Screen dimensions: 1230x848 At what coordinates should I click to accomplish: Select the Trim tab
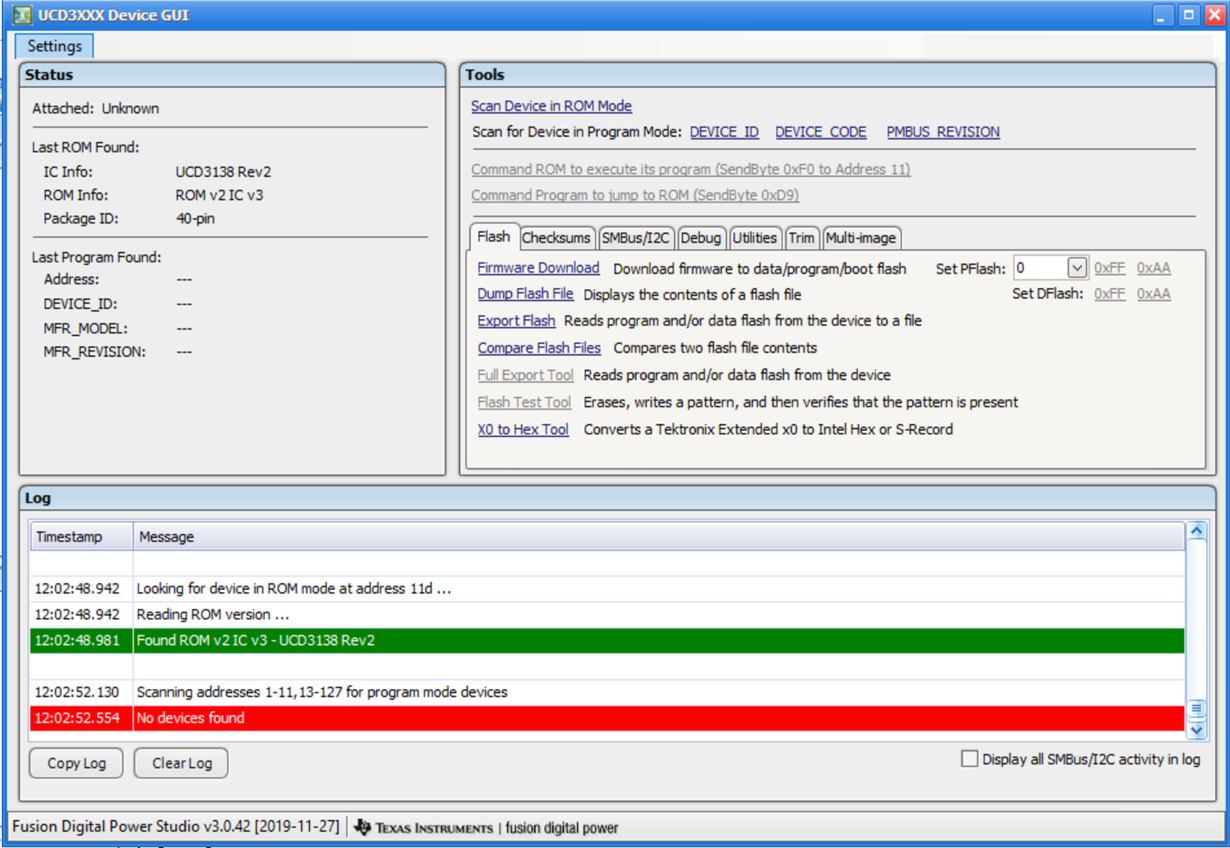[x=801, y=238]
